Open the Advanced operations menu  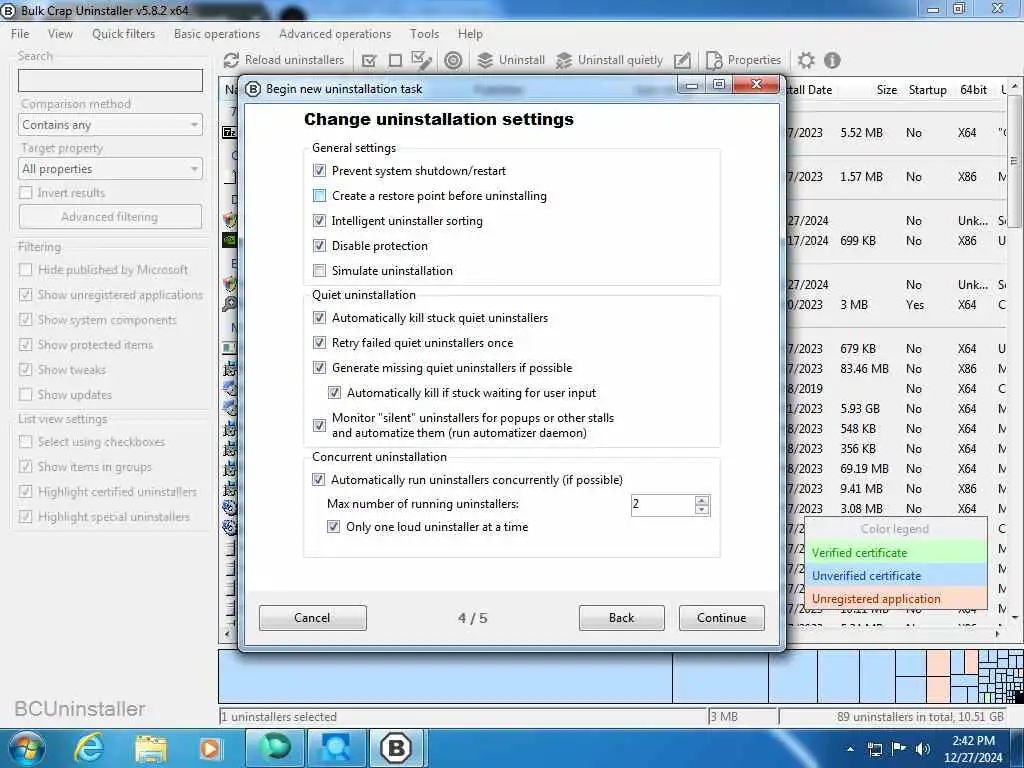click(x=335, y=34)
